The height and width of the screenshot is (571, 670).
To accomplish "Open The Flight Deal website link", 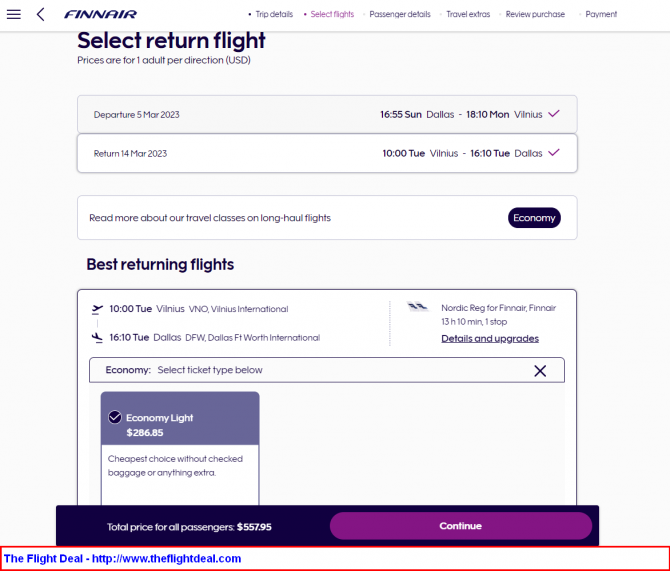I will tap(122, 559).
